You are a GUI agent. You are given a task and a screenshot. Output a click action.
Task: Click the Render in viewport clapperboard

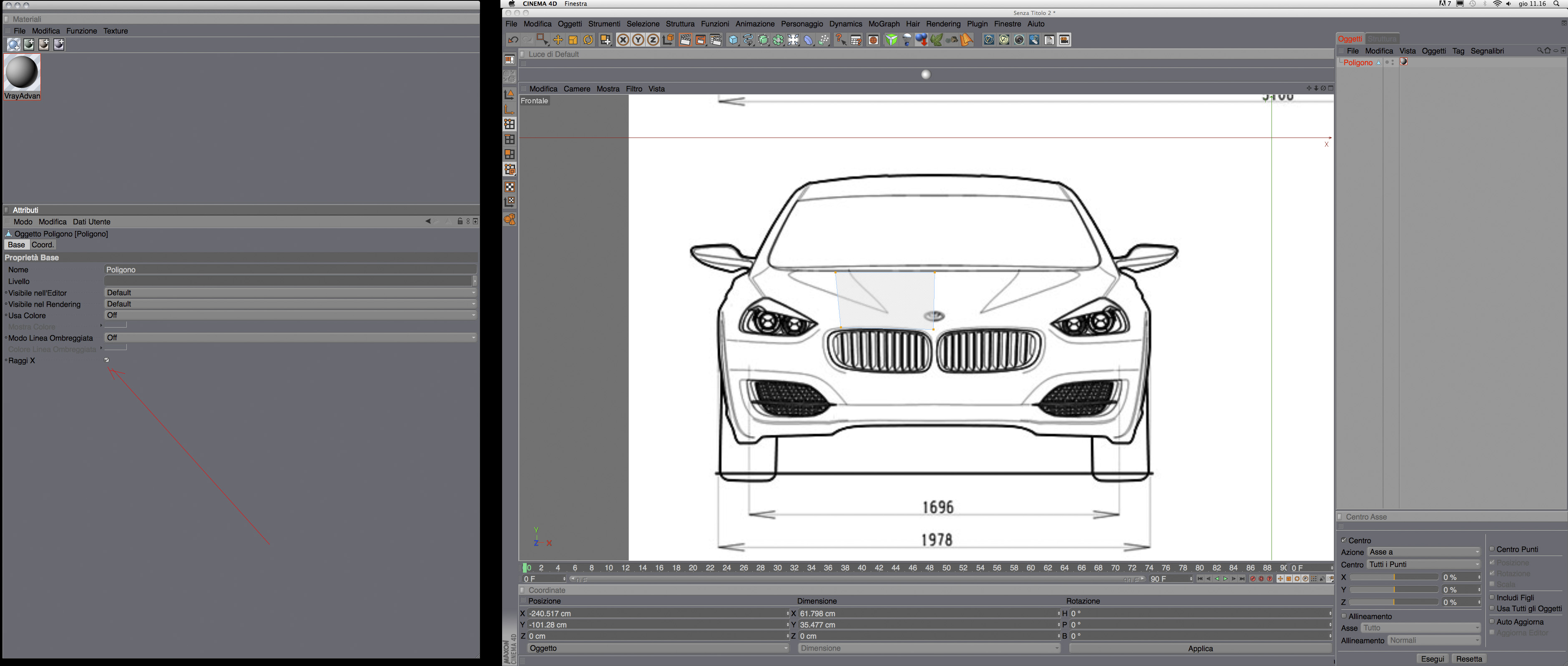(686, 40)
